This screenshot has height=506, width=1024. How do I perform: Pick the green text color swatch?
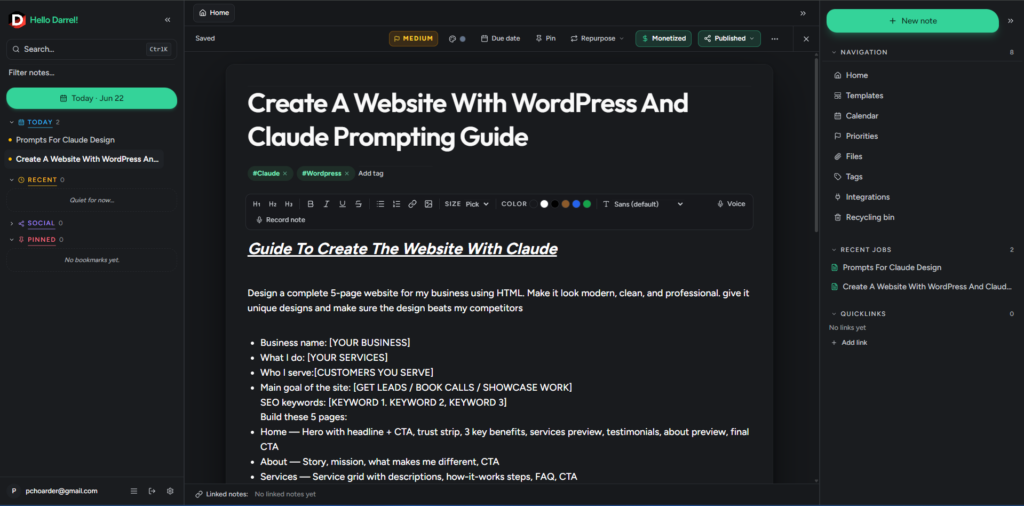click(x=587, y=204)
